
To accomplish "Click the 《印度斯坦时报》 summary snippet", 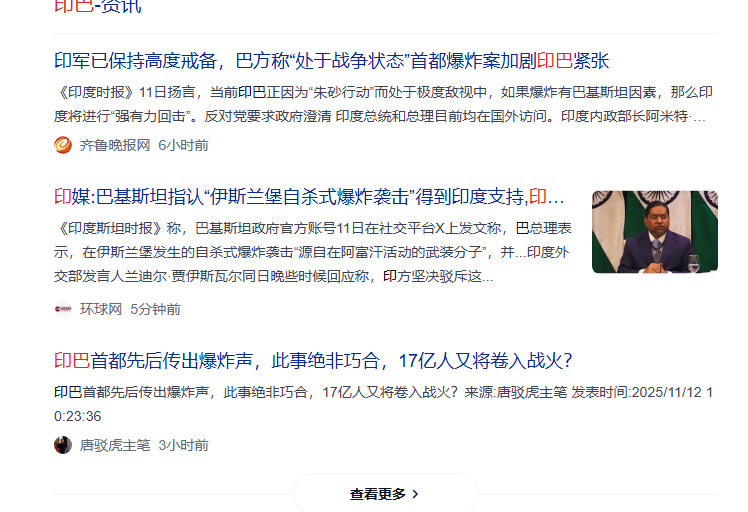I will pyautogui.click(x=313, y=252).
